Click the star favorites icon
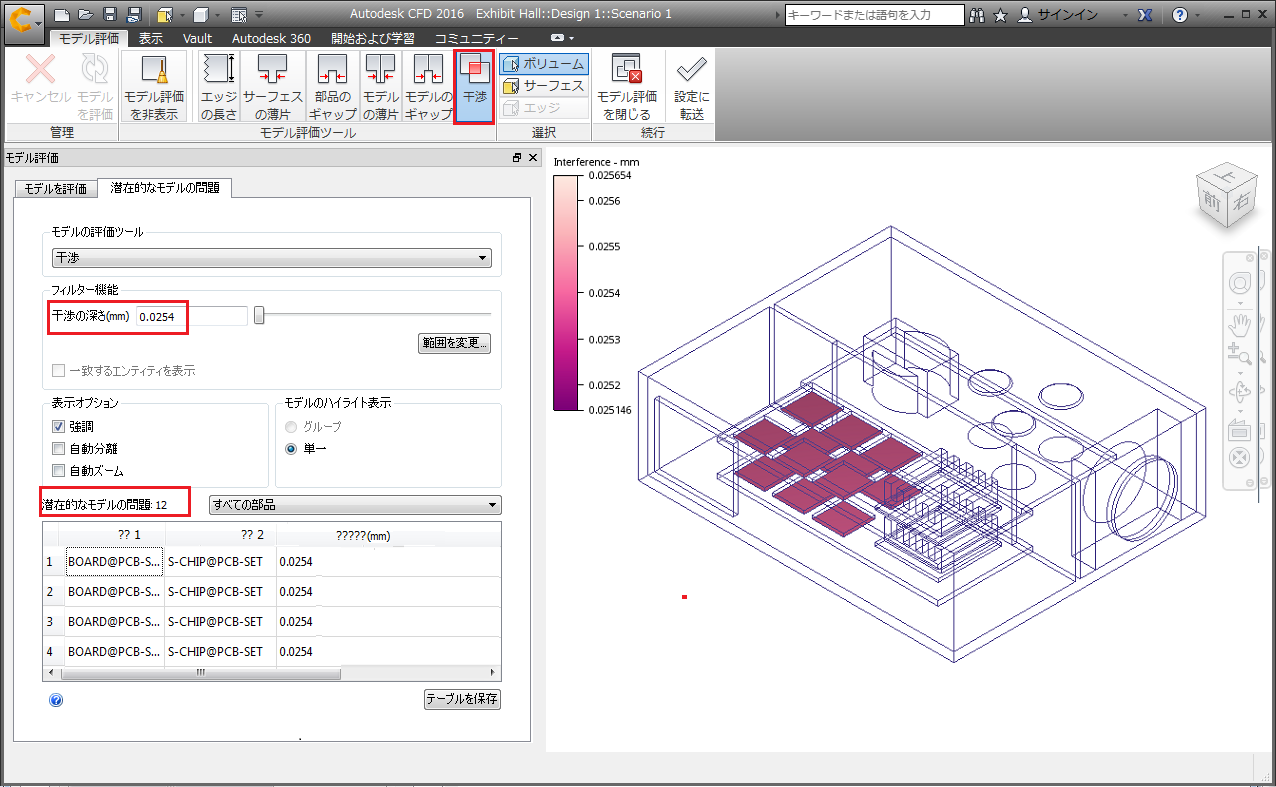 point(1000,15)
